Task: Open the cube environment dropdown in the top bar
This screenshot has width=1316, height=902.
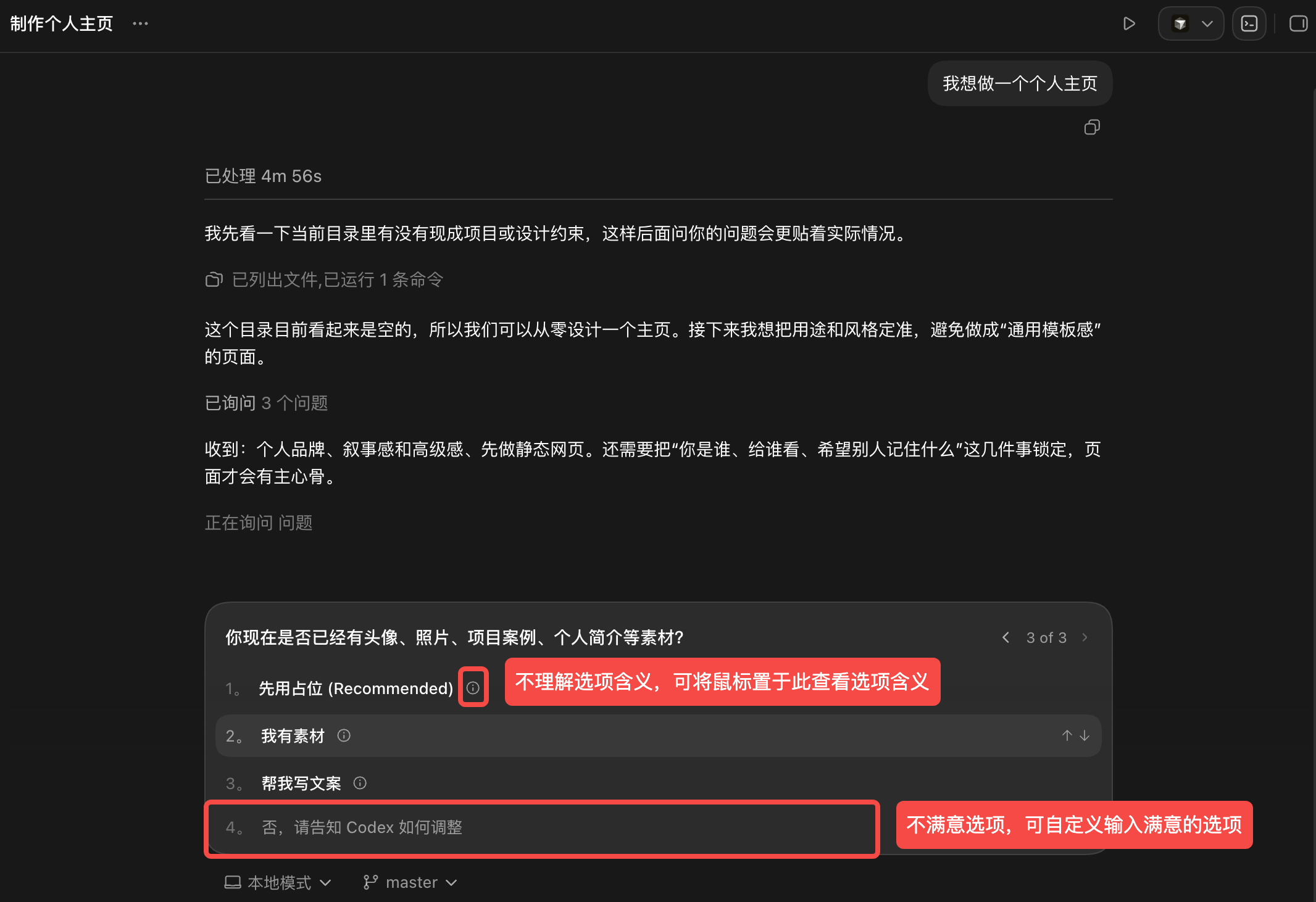Action: [1191, 23]
